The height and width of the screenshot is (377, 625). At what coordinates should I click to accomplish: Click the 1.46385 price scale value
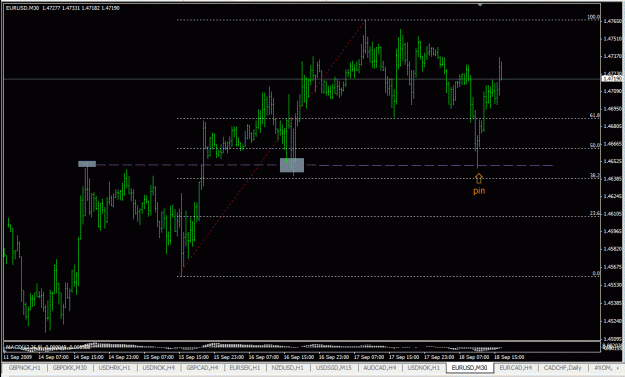click(x=613, y=179)
